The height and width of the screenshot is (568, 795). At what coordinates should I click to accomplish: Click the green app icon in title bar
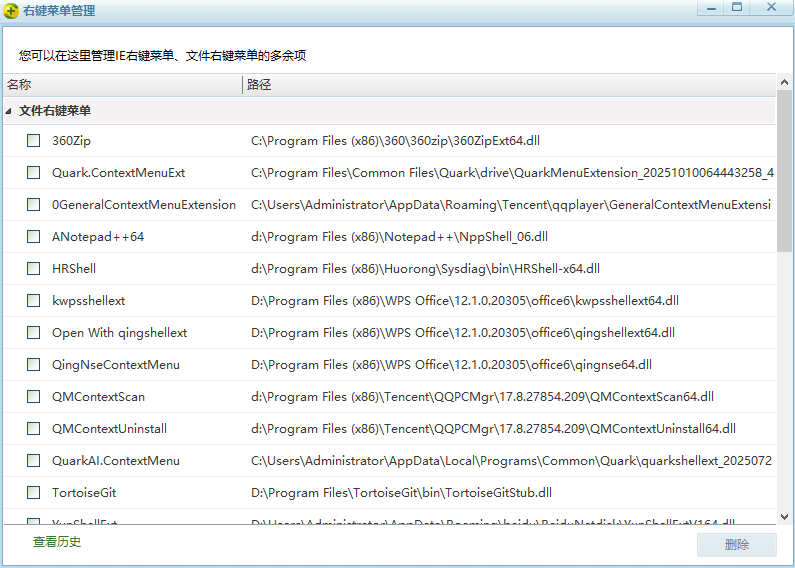10,11
